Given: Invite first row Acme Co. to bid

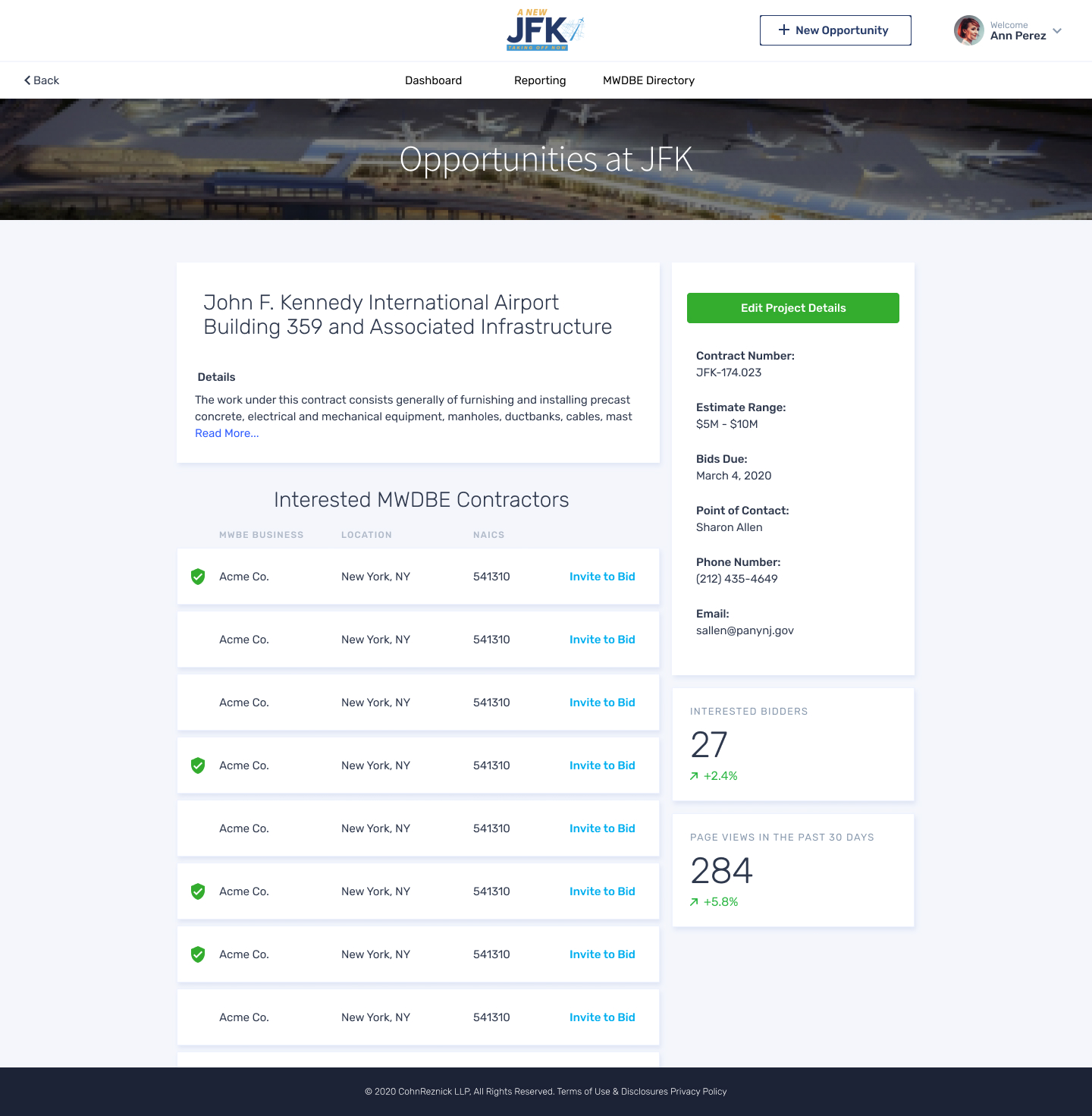Looking at the screenshot, I should [x=602, y=577].
